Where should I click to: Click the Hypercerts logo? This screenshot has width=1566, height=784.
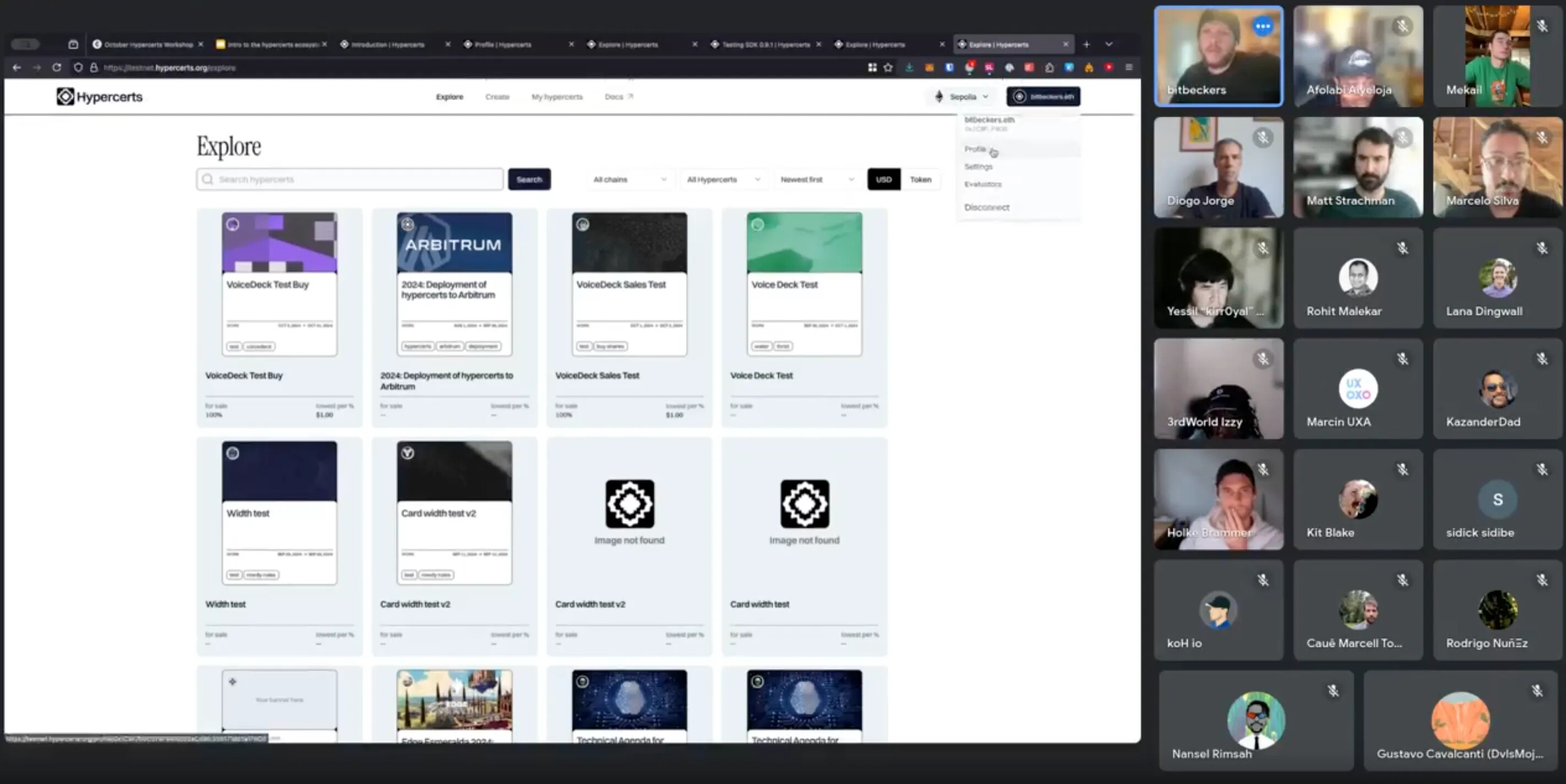point(100,97)
